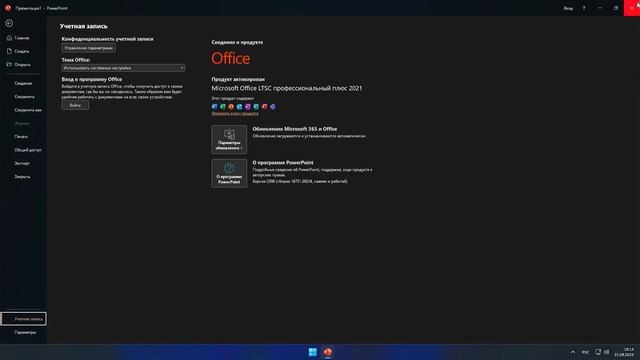Click the РУС language indicator
640x360 pixels.
pos(585,352)
